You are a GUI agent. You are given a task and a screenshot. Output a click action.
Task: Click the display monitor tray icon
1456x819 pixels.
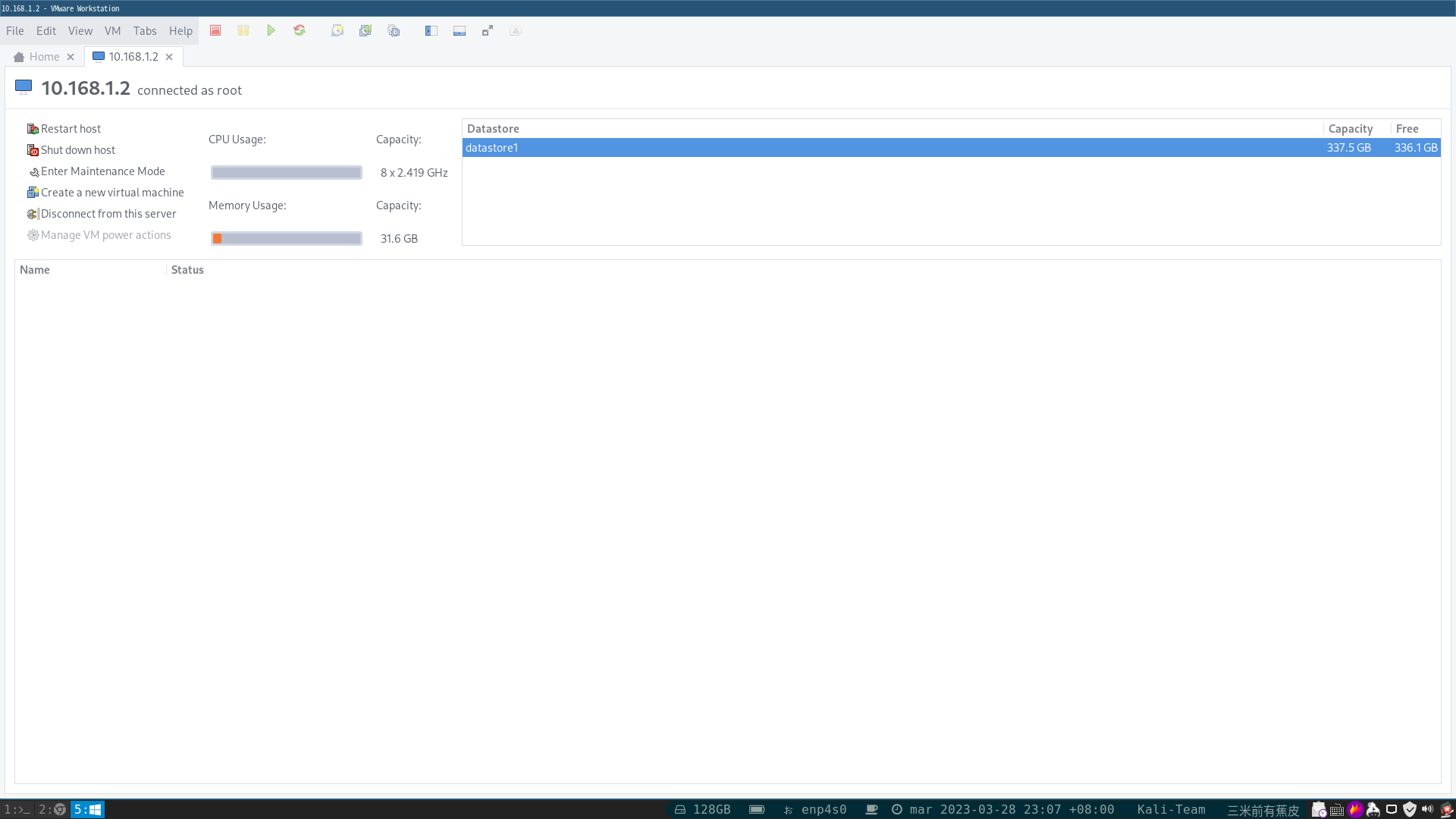(1392, 810)
